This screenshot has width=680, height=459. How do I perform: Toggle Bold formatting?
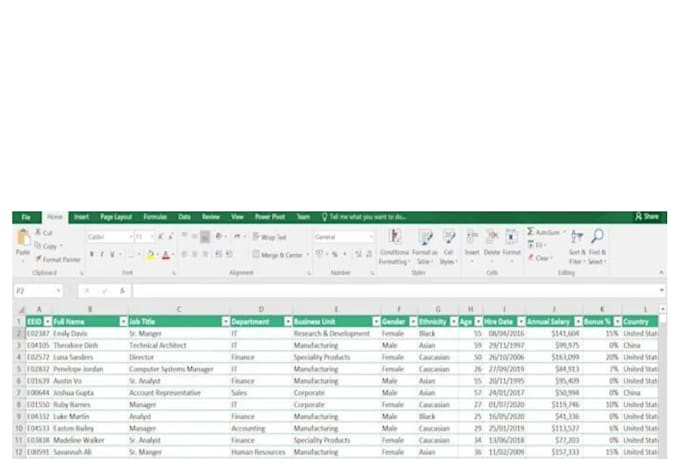92,255
